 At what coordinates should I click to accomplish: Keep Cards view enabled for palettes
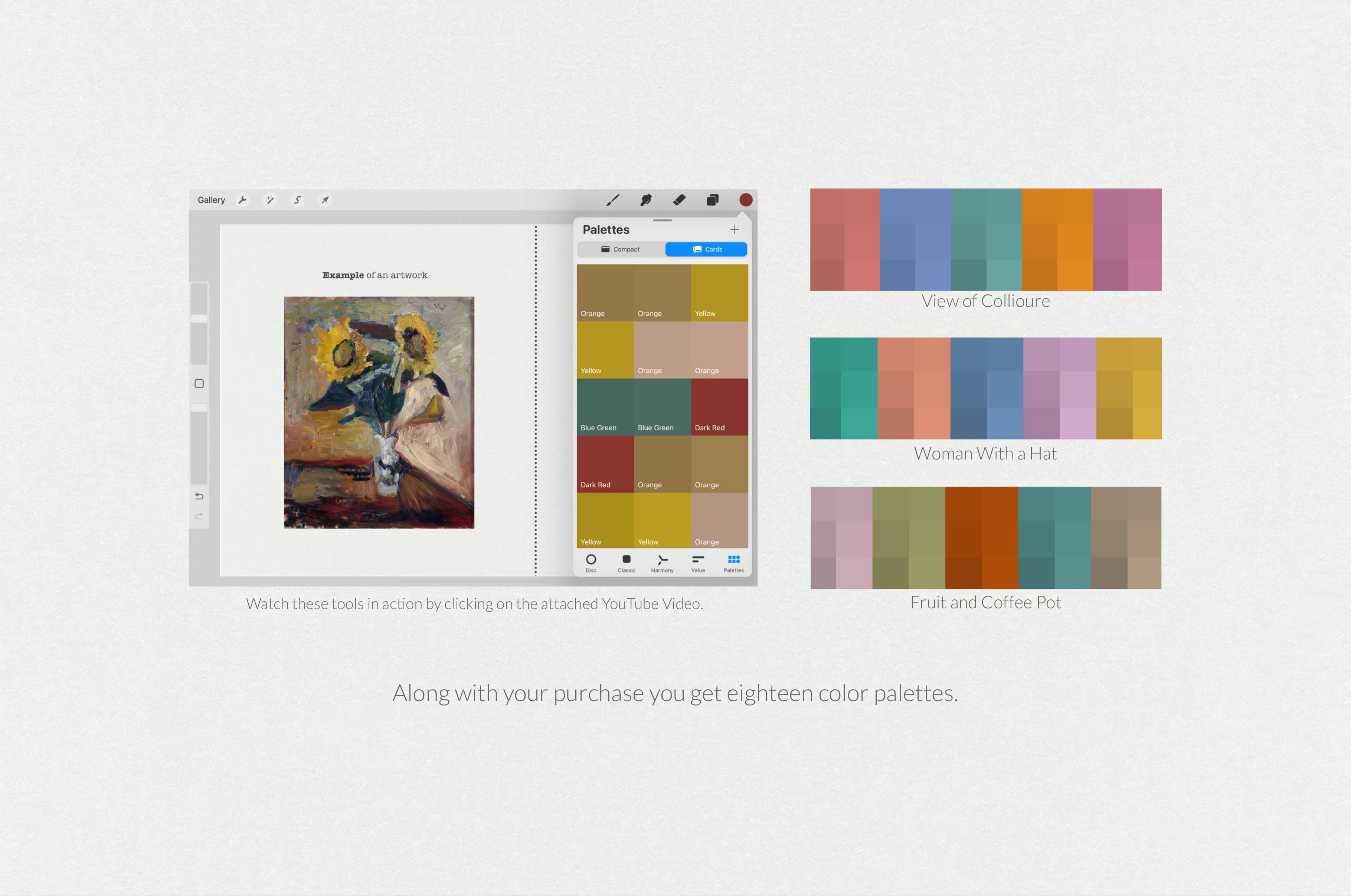coord(706,249)
